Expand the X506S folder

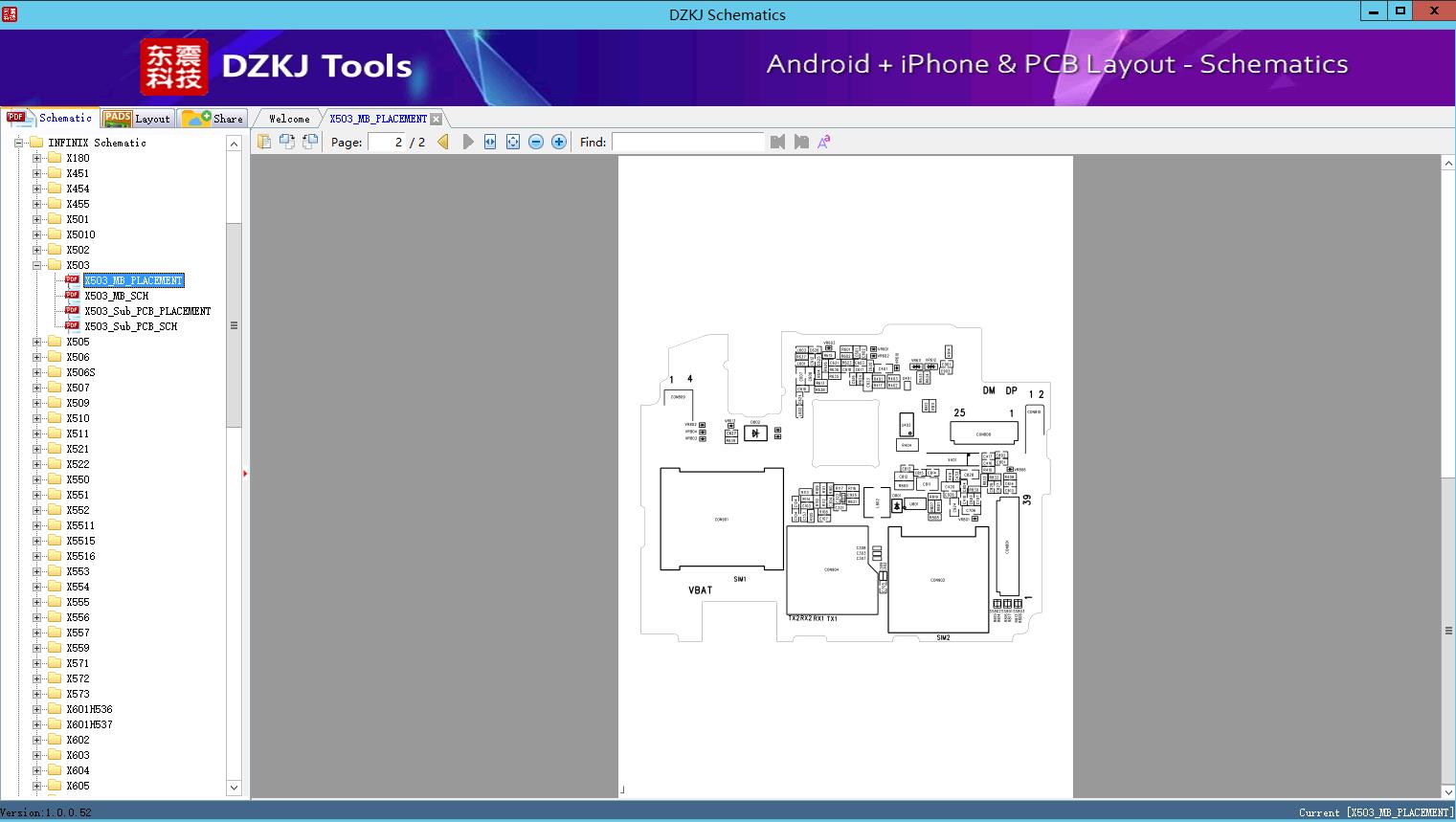(x=36, y=372)
